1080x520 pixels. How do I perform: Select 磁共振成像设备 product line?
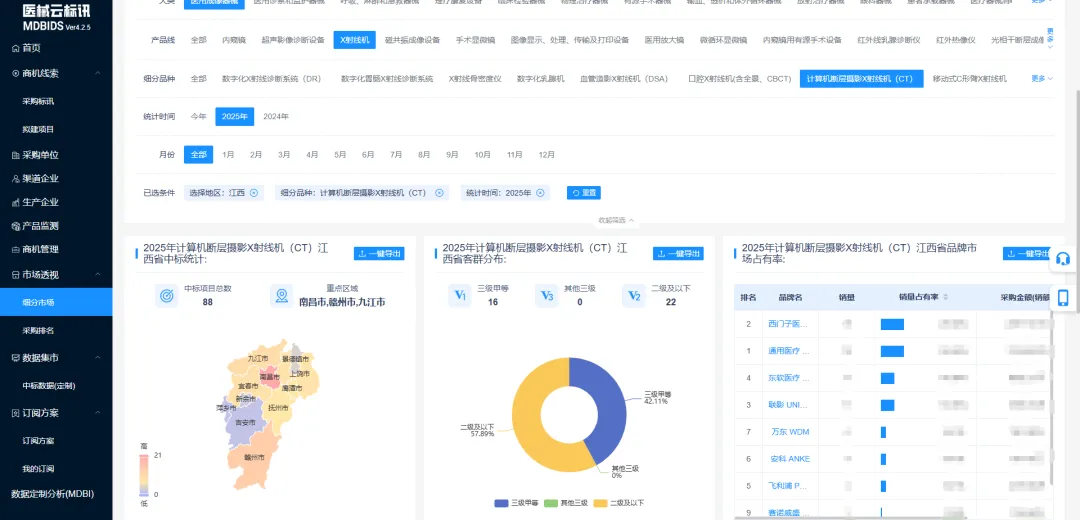[413, 40]
